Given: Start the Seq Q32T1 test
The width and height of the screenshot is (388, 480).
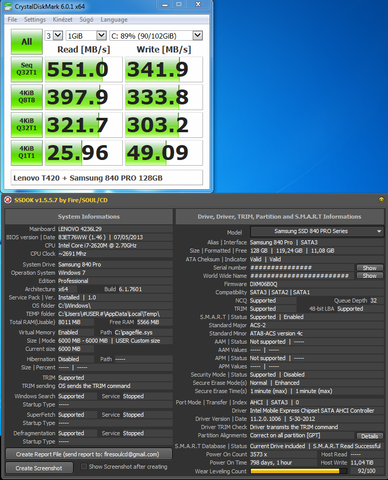Looking at the screenshot, I should (27, 69).
